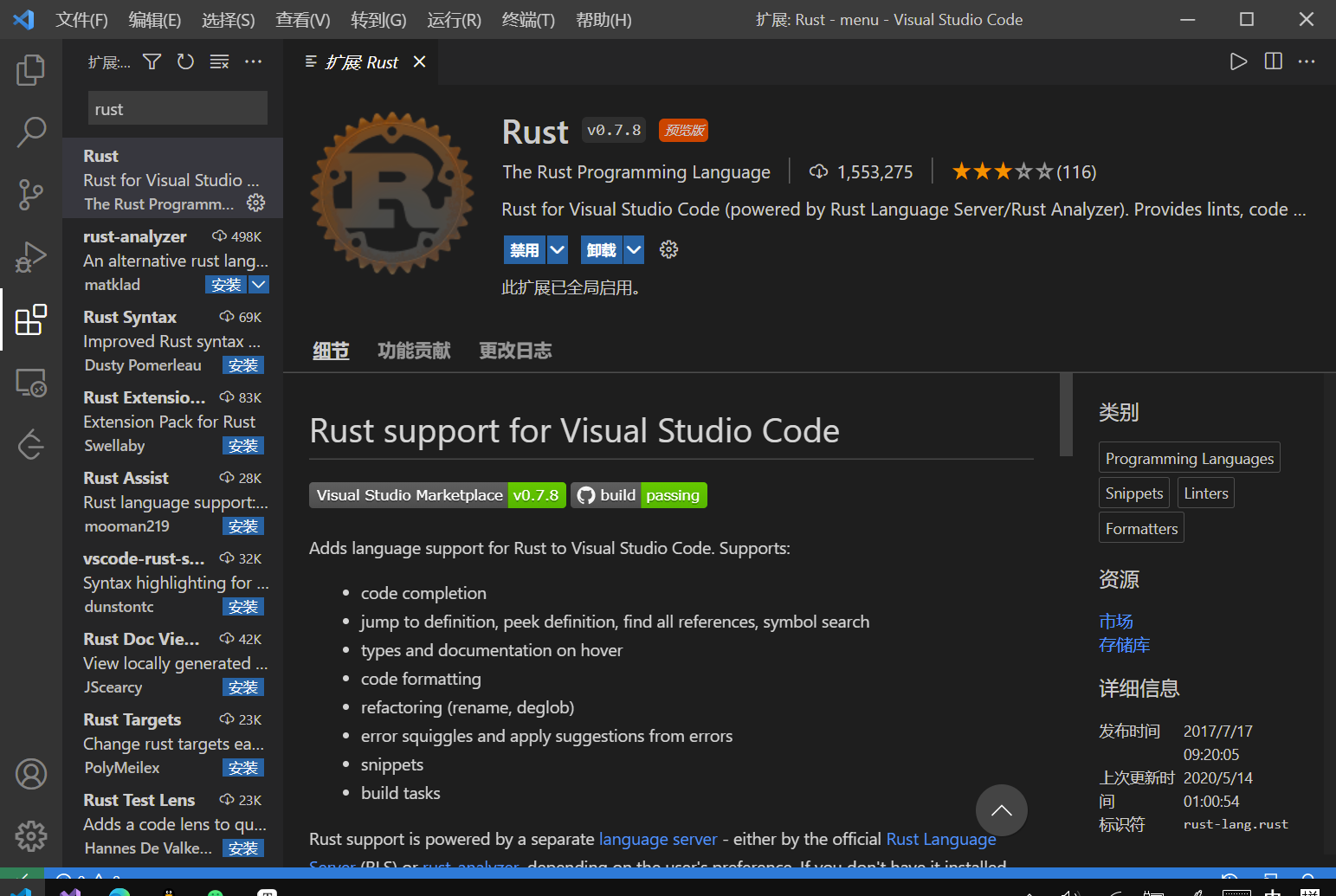Click the five-star rating of the Rust extension

(1003, 171)
